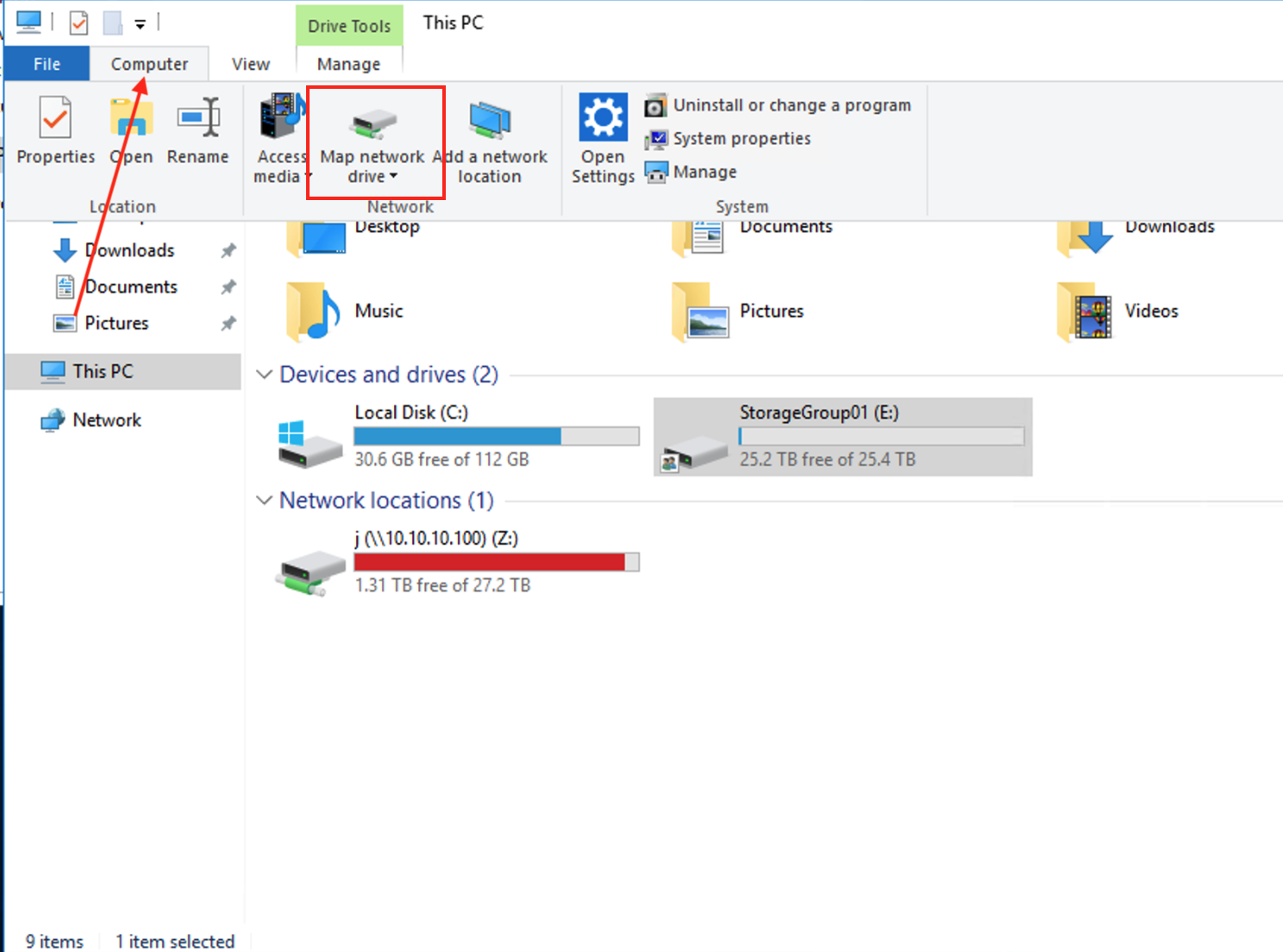Click Uninstall or change a program

tap(778, 105)
